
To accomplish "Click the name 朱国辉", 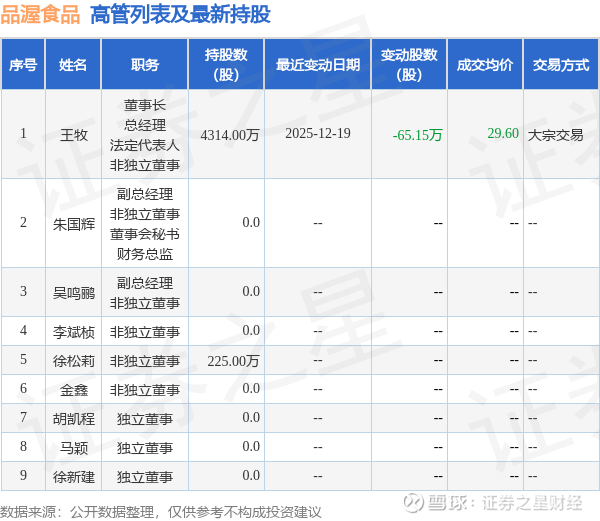I will pos(73,224).
